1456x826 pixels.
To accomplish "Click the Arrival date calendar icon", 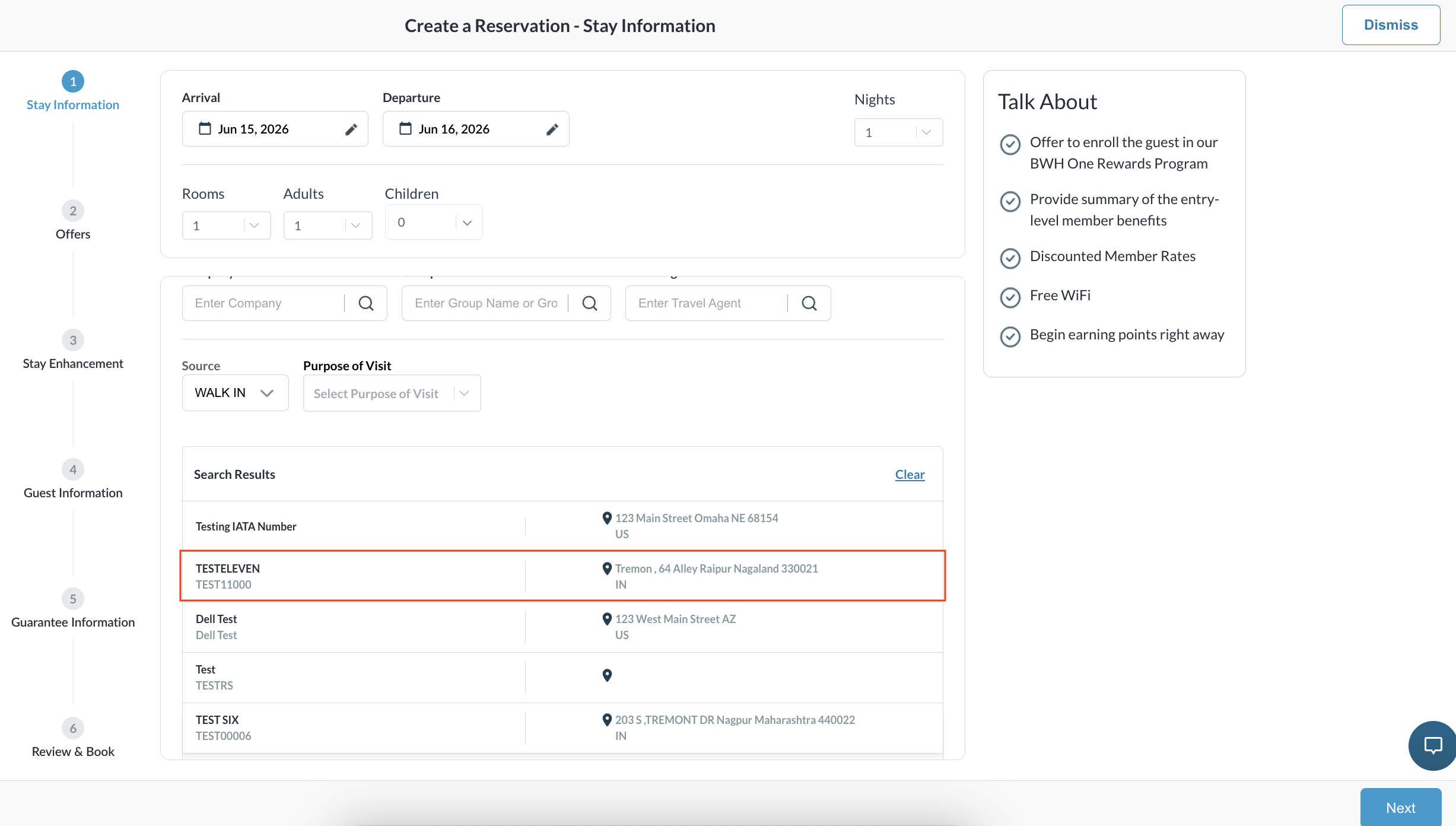I will coord(205,128).
